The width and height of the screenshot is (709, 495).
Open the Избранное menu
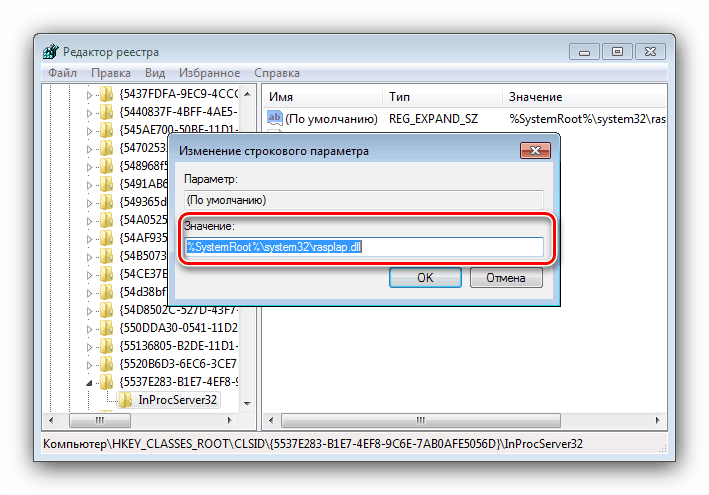209,73
